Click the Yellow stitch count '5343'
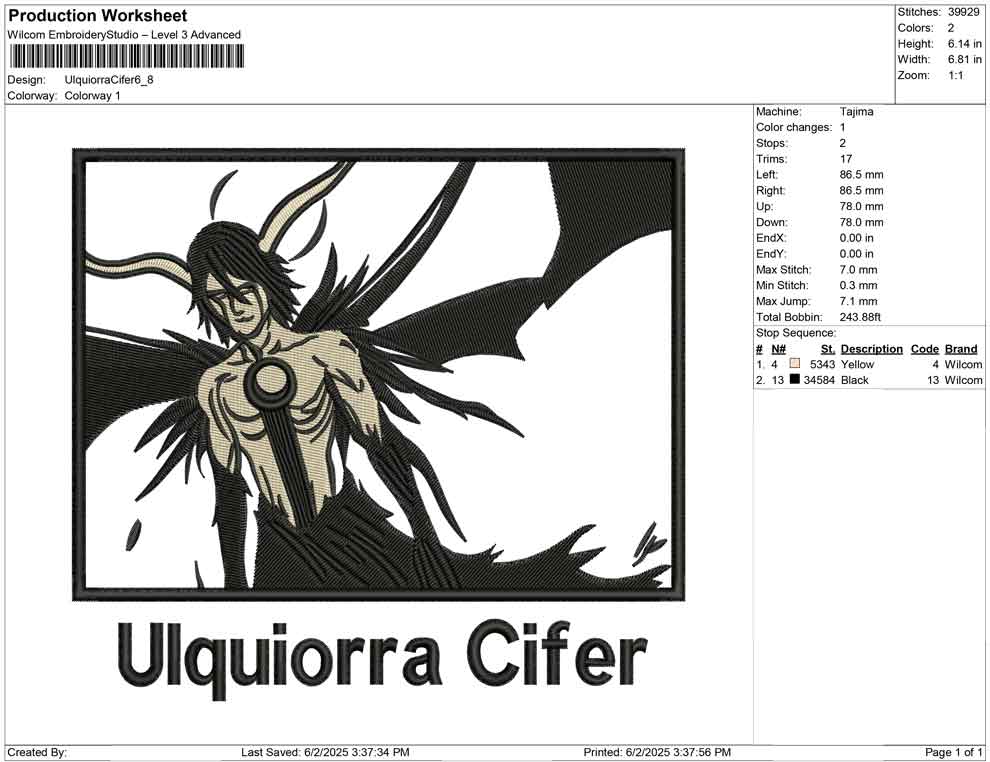This screenshot has height=762, width=990. pyautogui.click(x=823, y=364)
